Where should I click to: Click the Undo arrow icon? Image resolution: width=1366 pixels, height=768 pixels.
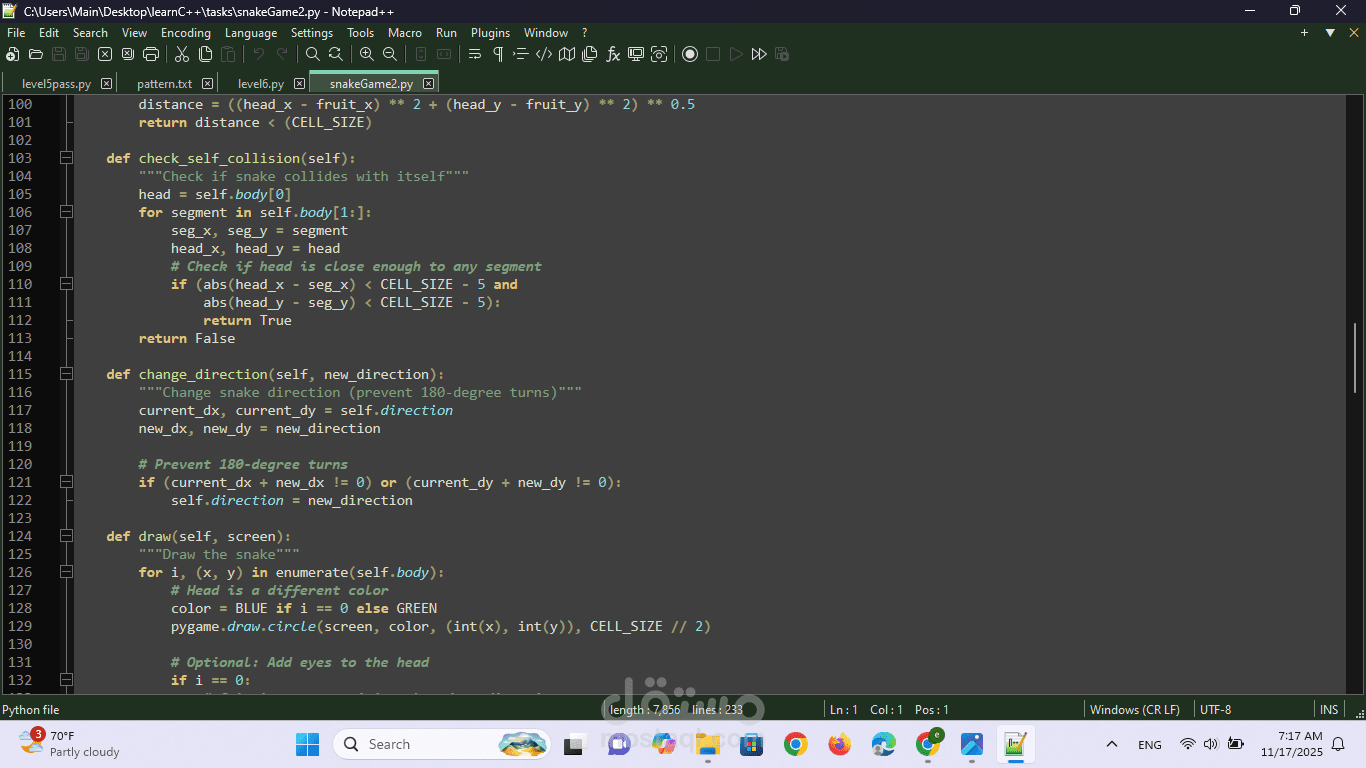(x=259, y=54)
